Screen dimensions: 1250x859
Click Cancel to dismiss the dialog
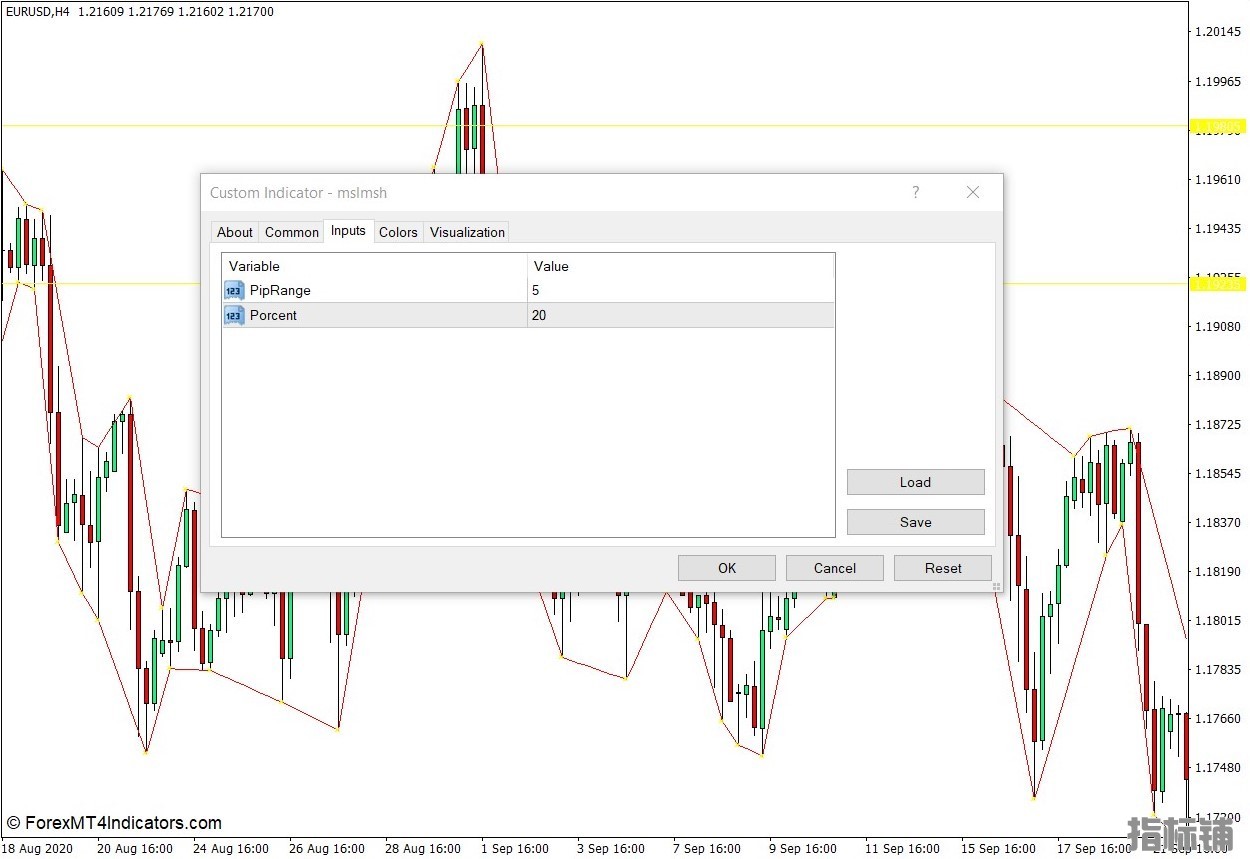pos(835,568)
